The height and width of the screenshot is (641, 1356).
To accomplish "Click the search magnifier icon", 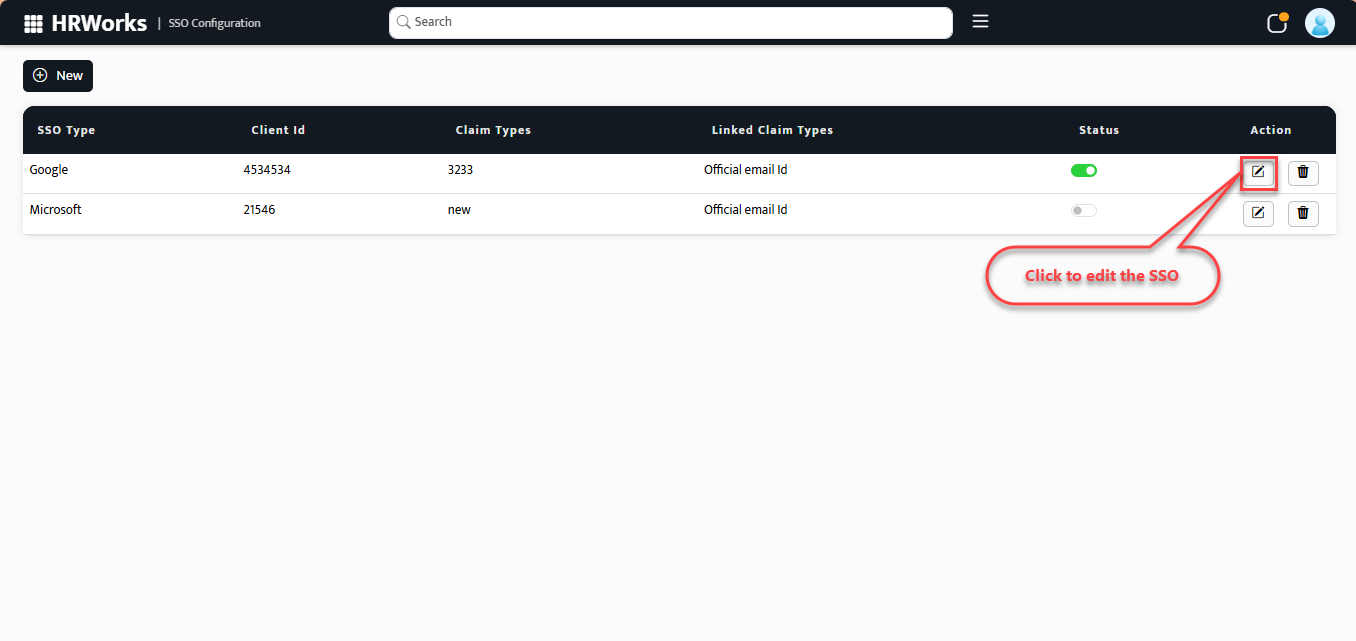I will pyautogui.click(x=403, y=22).
